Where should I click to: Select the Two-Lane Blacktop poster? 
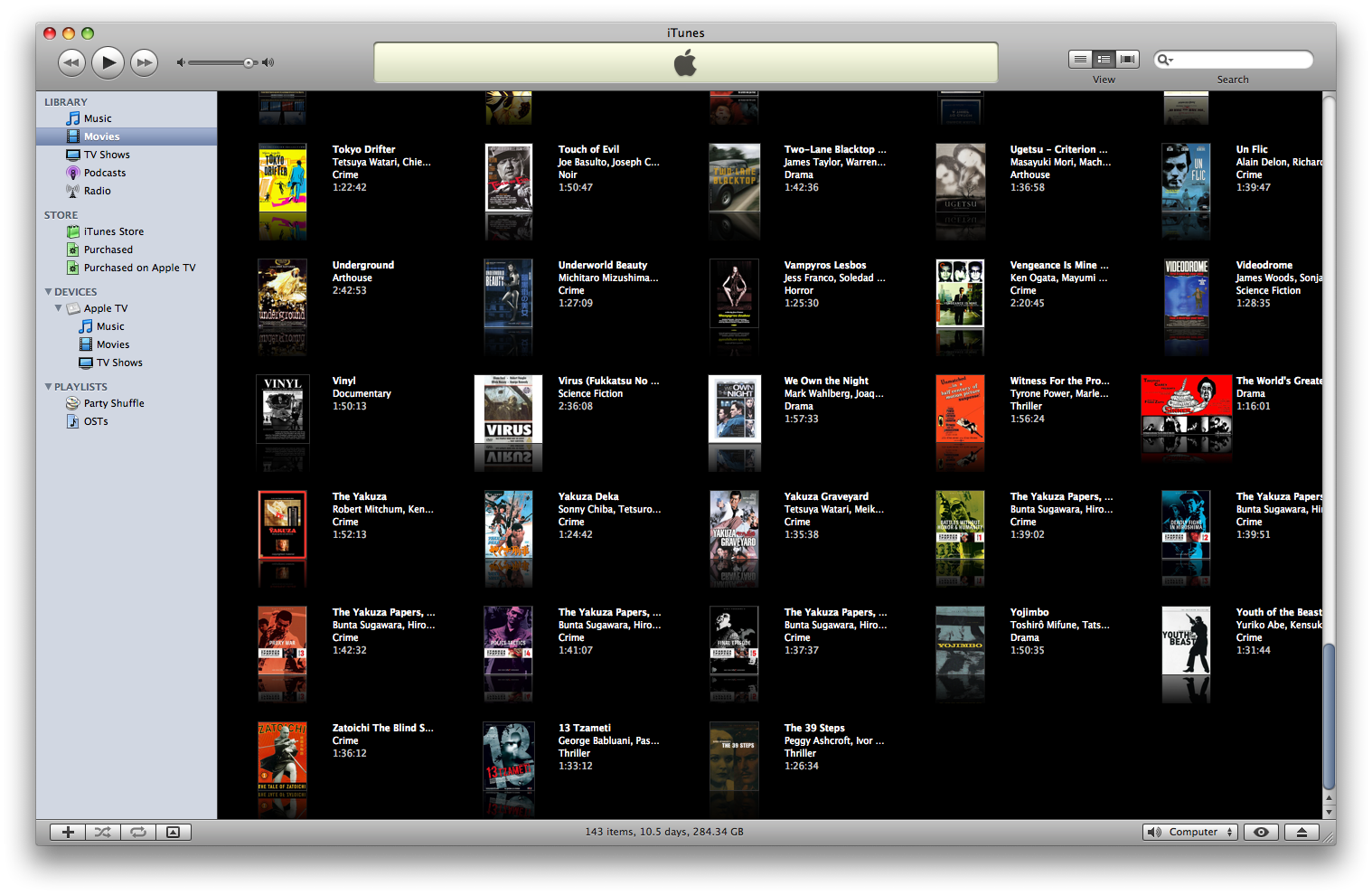point(735,178)
